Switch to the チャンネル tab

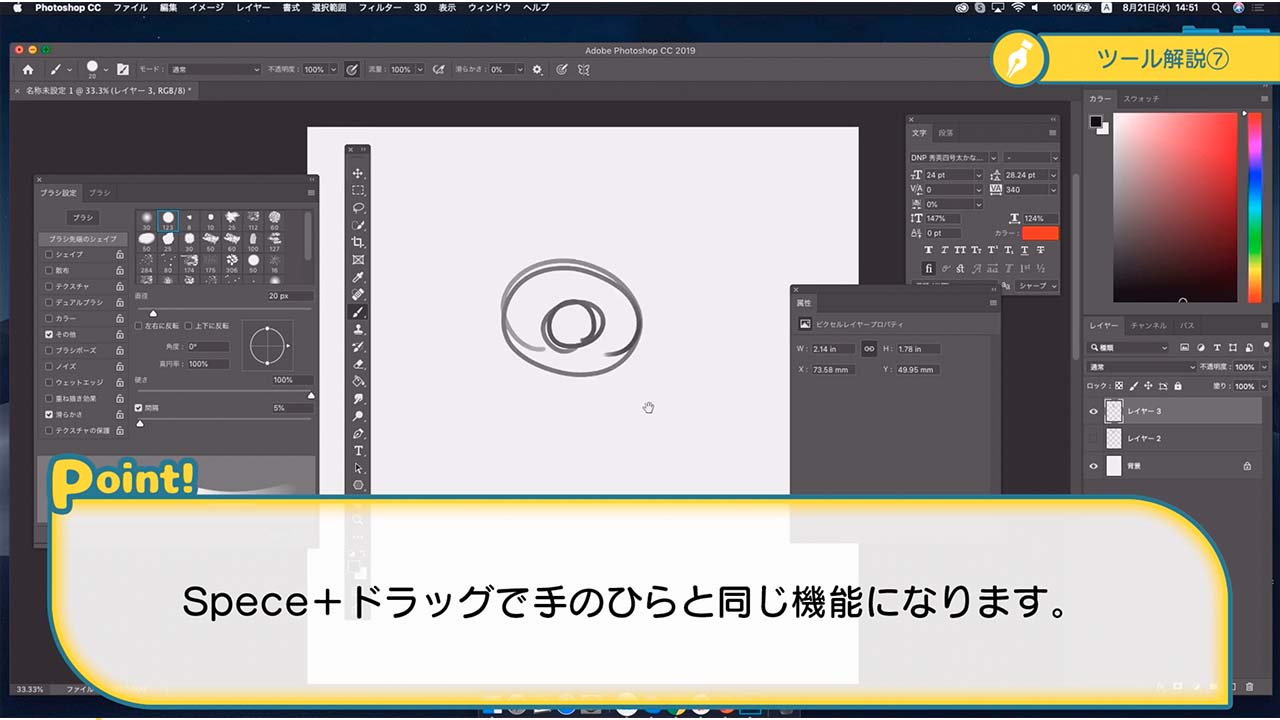coord(1148,326)
